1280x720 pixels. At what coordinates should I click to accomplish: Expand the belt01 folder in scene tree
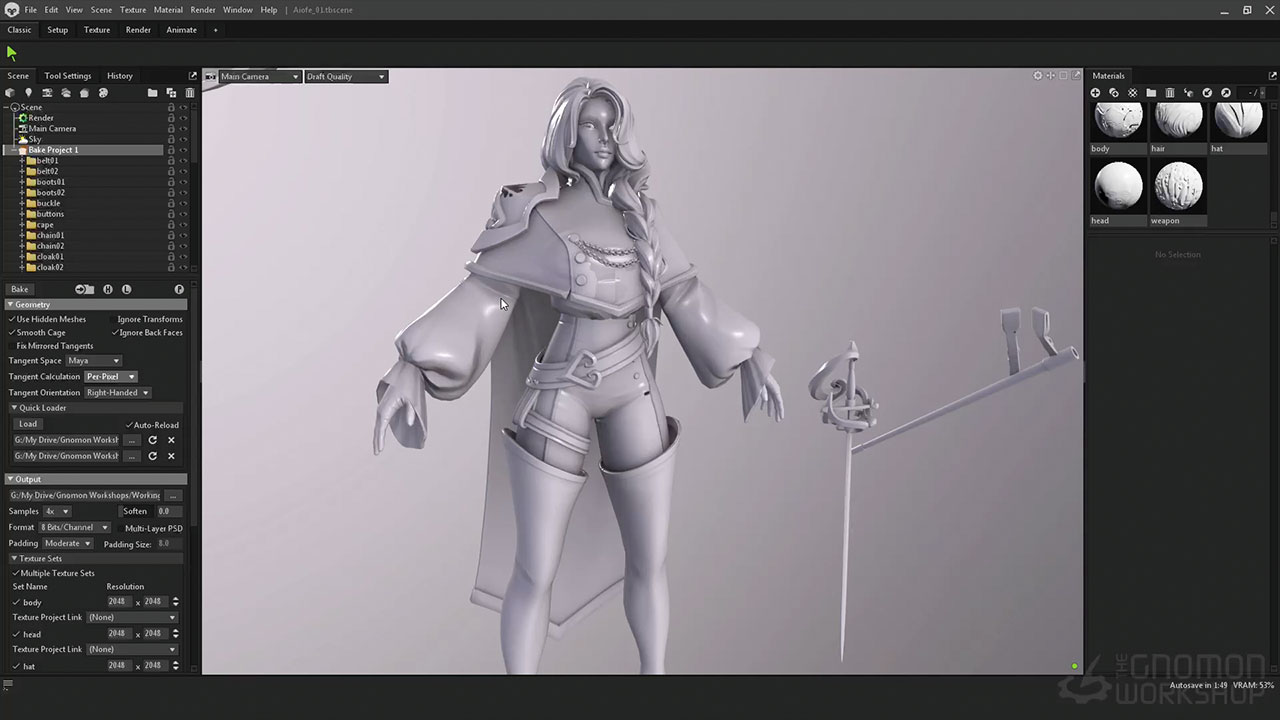[22, 161]
